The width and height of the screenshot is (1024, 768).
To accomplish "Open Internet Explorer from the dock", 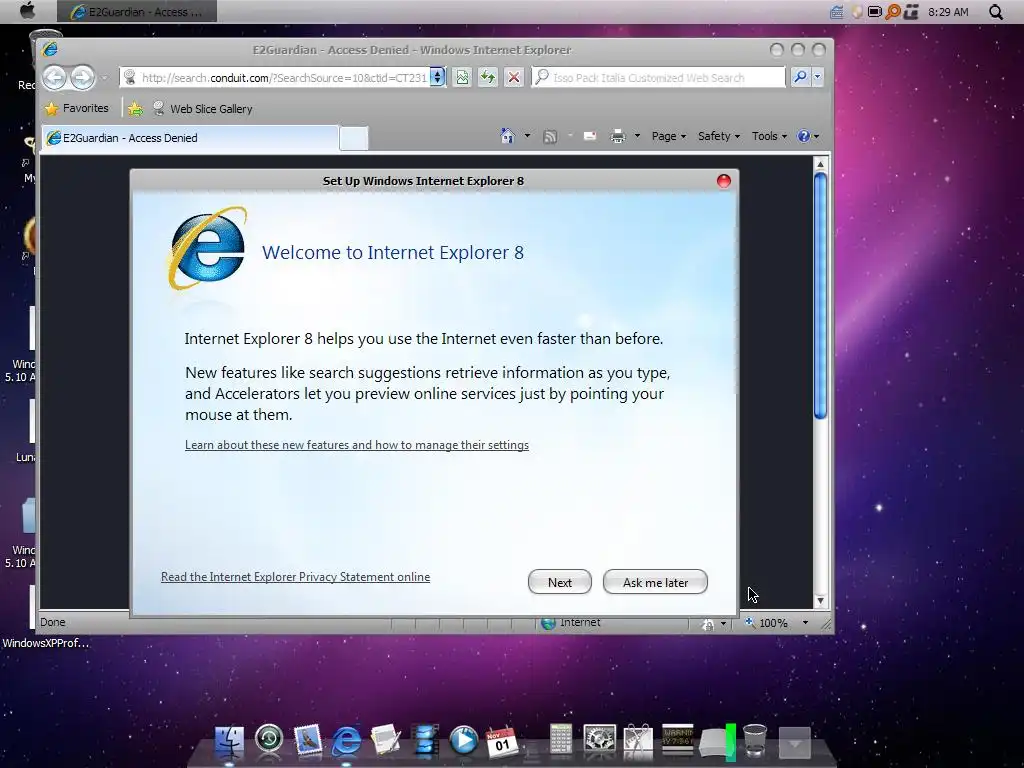I will point(347,741).
